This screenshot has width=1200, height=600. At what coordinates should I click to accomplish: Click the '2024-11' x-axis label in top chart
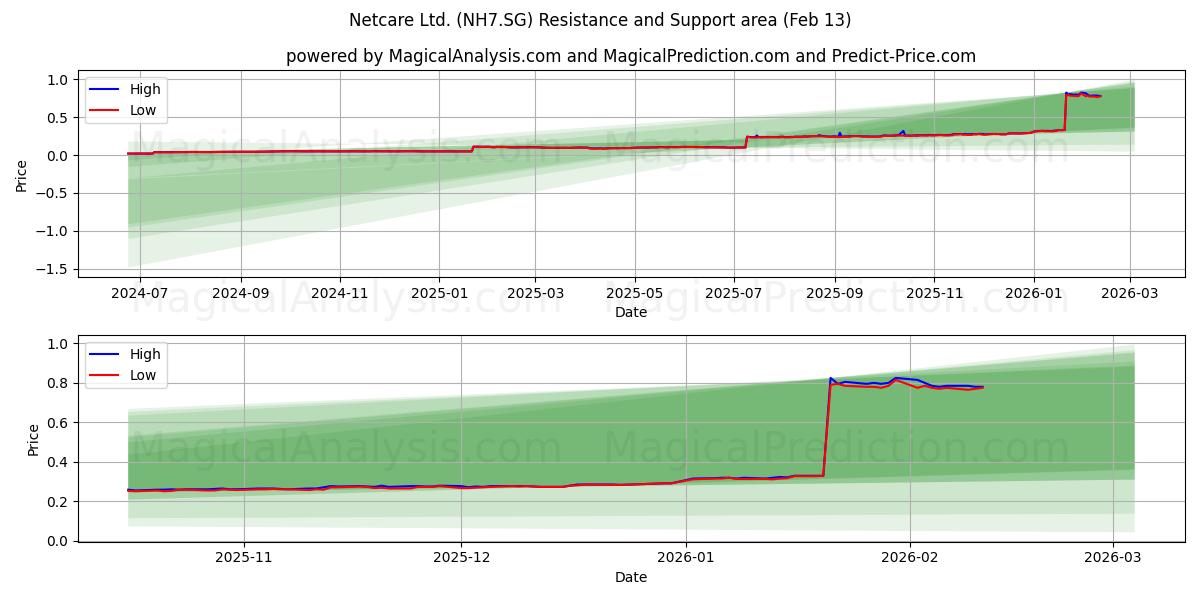coord(340,295)
